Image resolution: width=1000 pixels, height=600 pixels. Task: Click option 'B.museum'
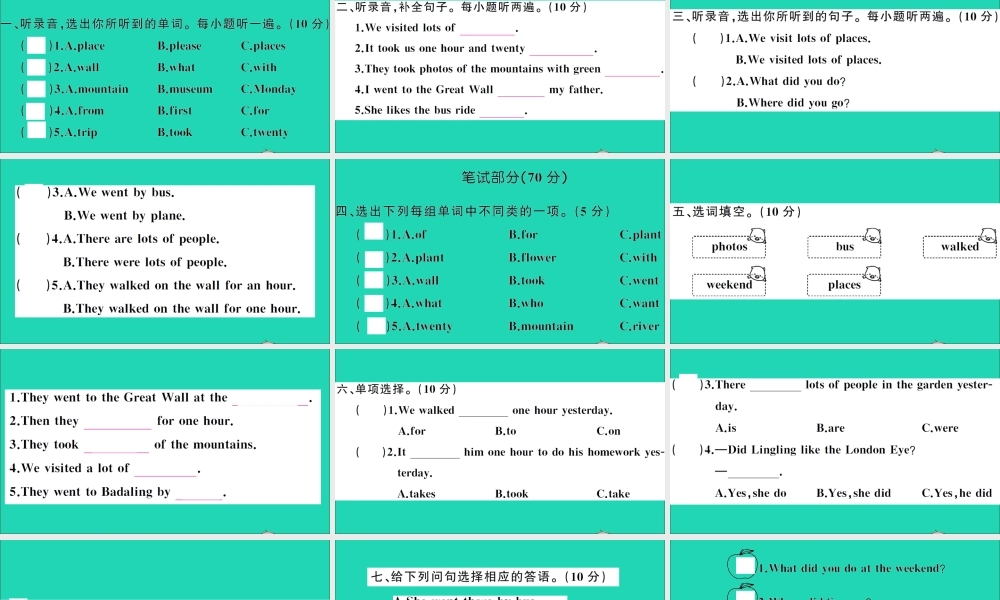point(185,89)
